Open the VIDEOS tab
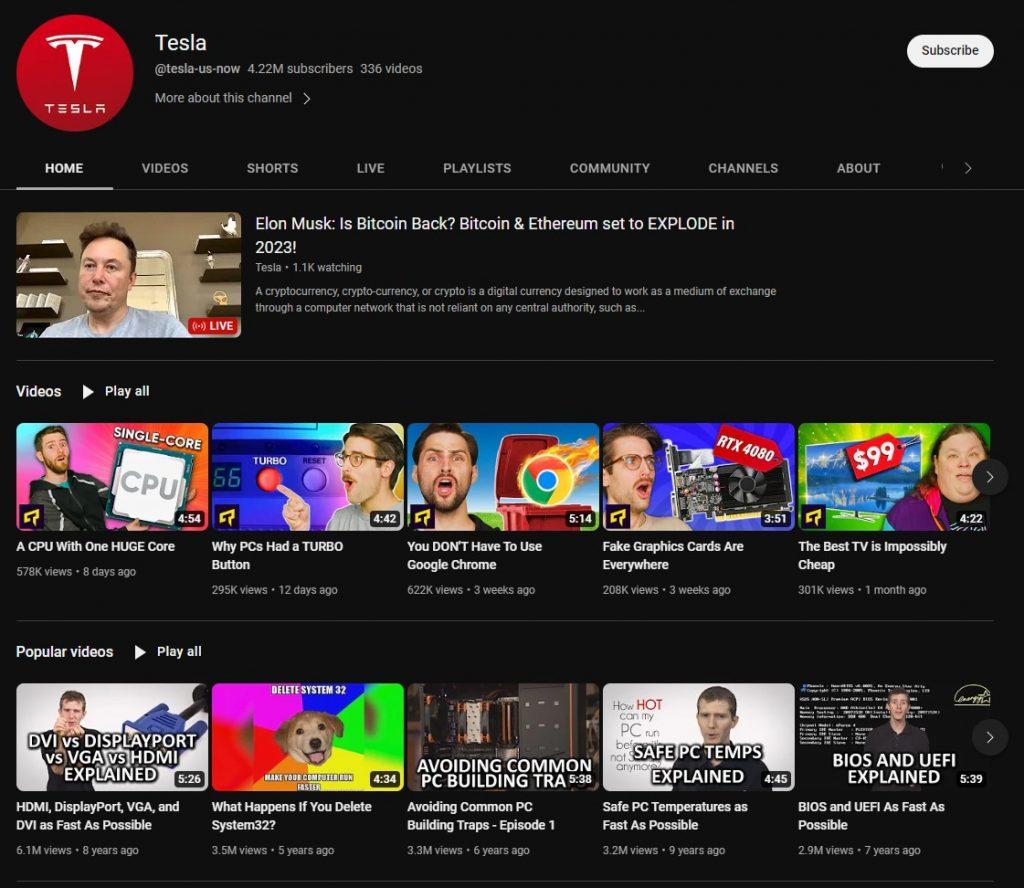Screen dimensions: 1024x888 pyautogui.click(x=165, y=168)
